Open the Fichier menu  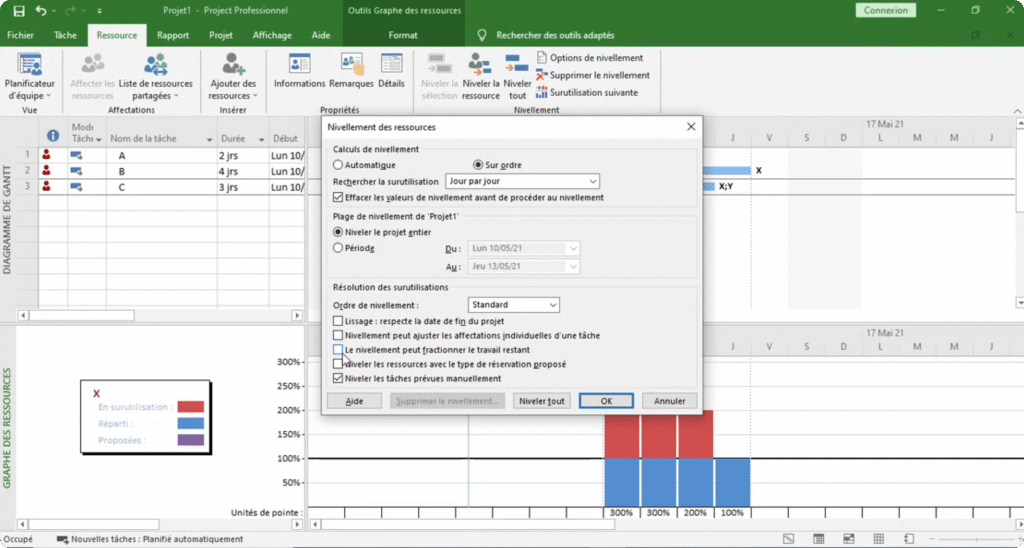tap(21, 35)
